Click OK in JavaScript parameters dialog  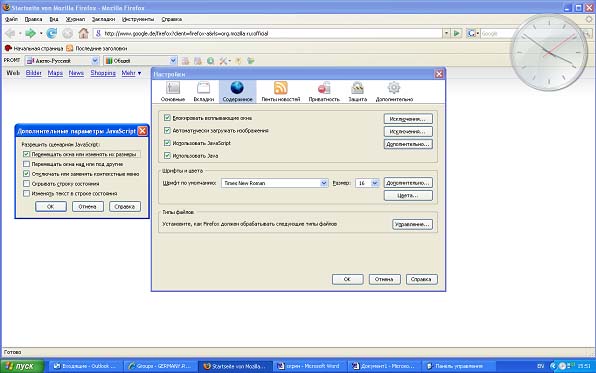coord(51,206)
